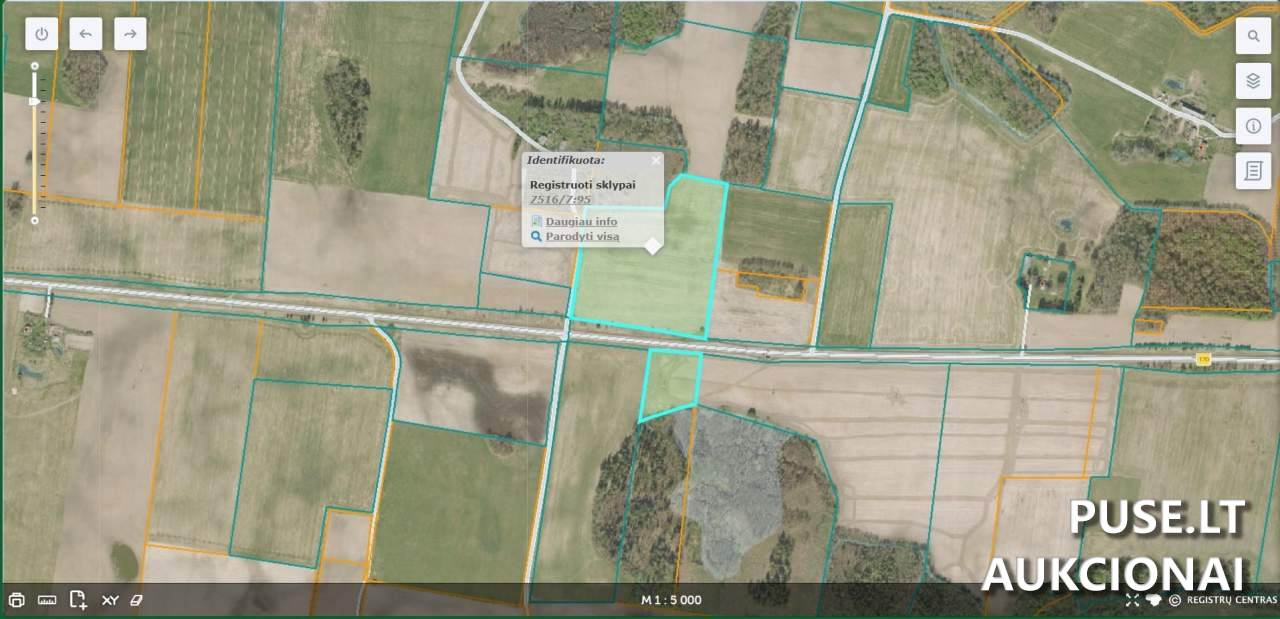Viewport: 1280px width, 619px height.
Task: Click the Lithuania outline icon
Action: coord(1154,600)
